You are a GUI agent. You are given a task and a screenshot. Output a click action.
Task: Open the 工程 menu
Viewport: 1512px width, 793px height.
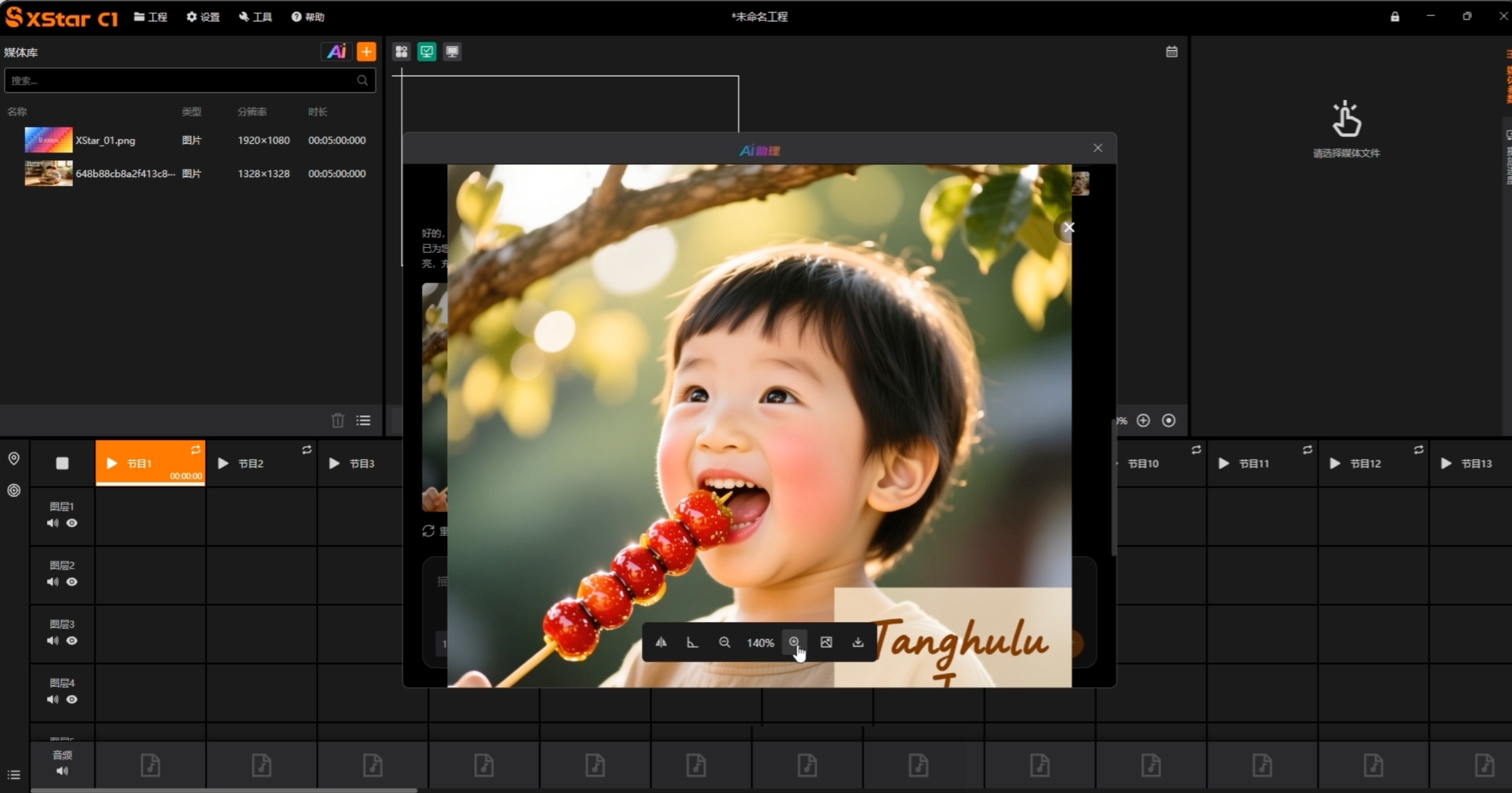tap(151, 17)
